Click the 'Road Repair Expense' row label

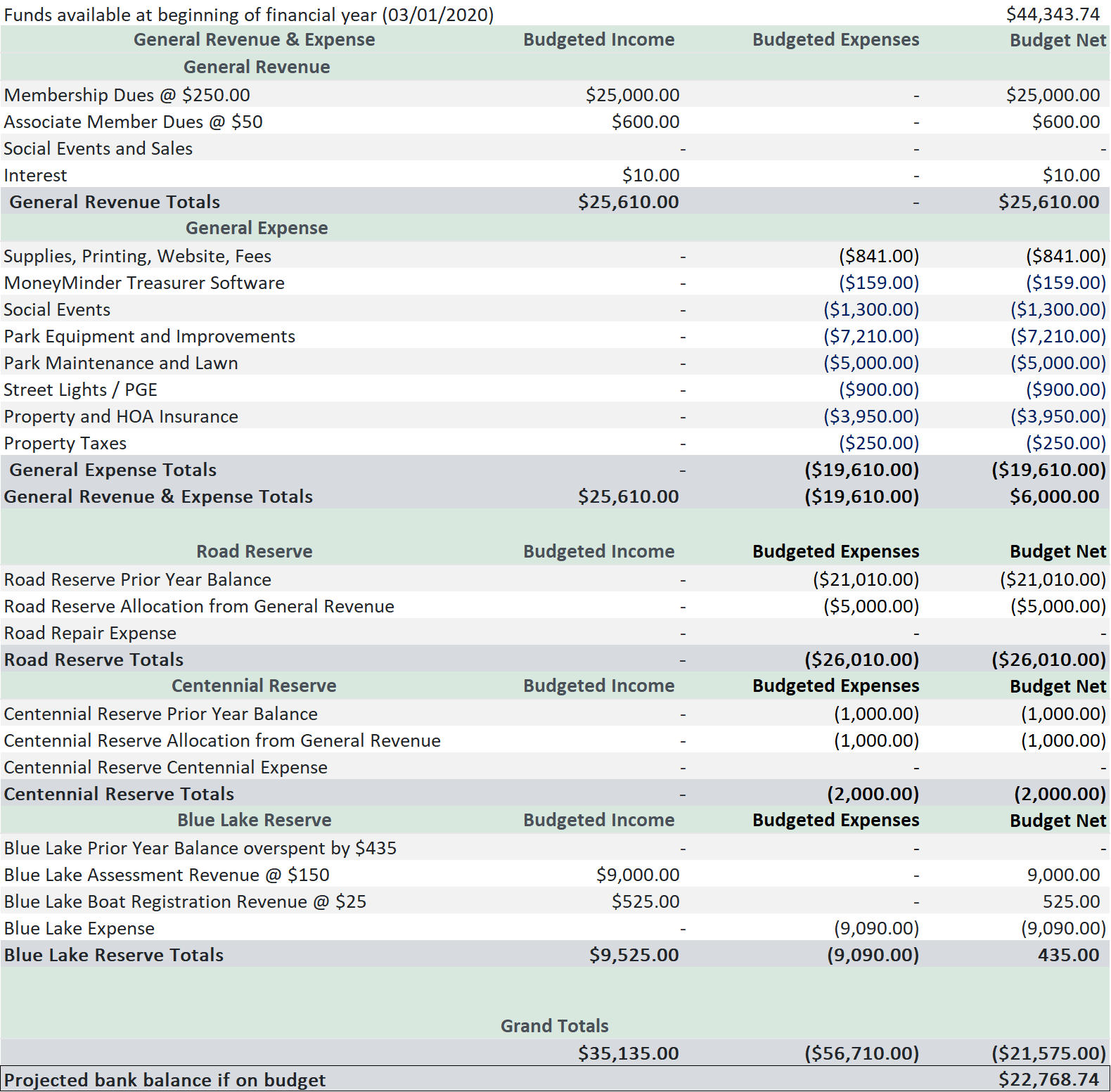[x=90, y=633]
